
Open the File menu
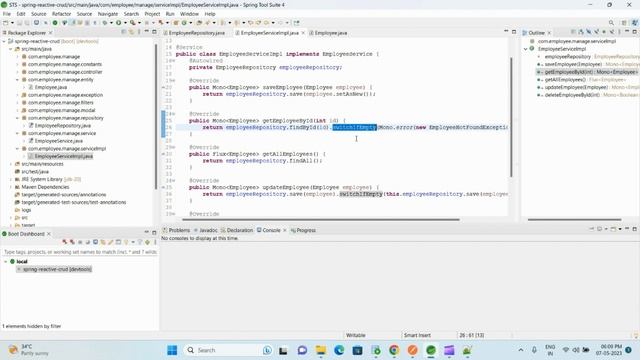pyautogui.click(x=7, y=14)
